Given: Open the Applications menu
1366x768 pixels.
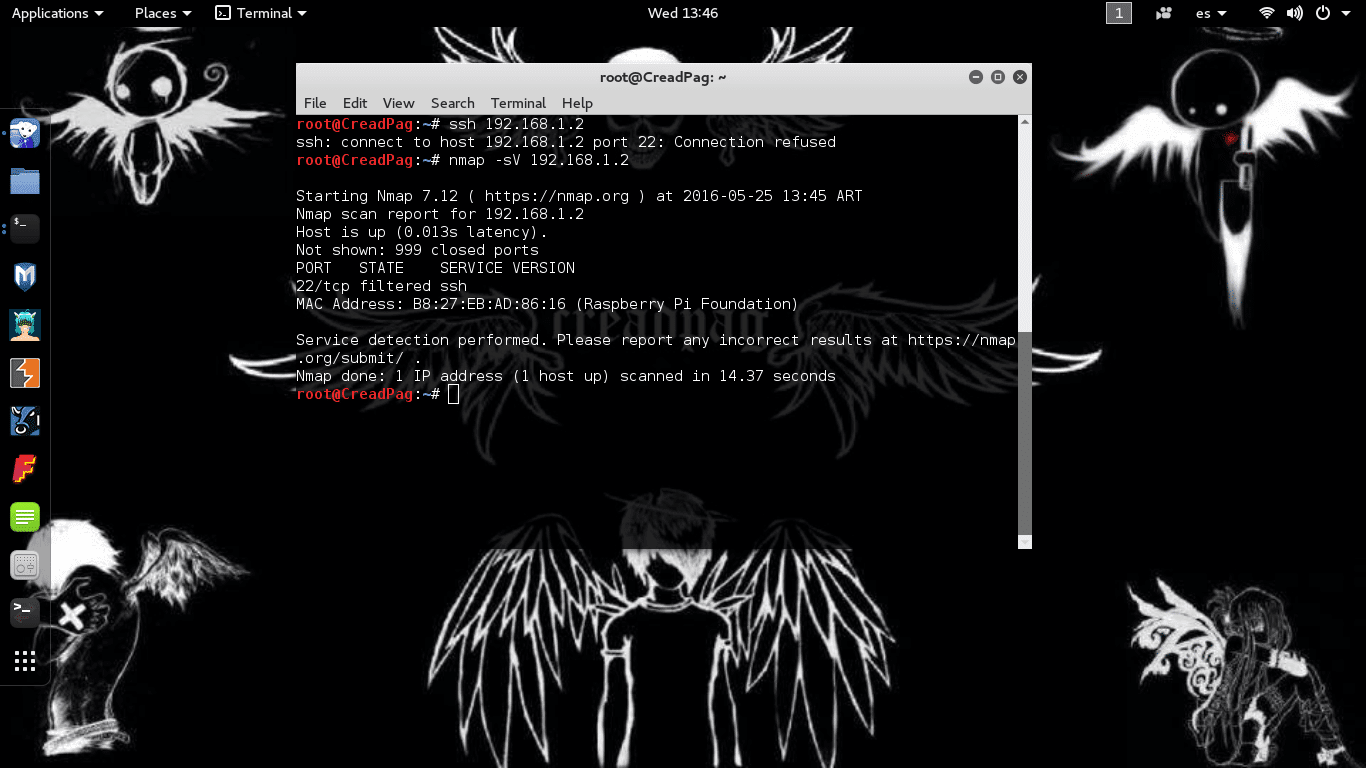Looking at the screenshot, I should [x=50, y=13].
